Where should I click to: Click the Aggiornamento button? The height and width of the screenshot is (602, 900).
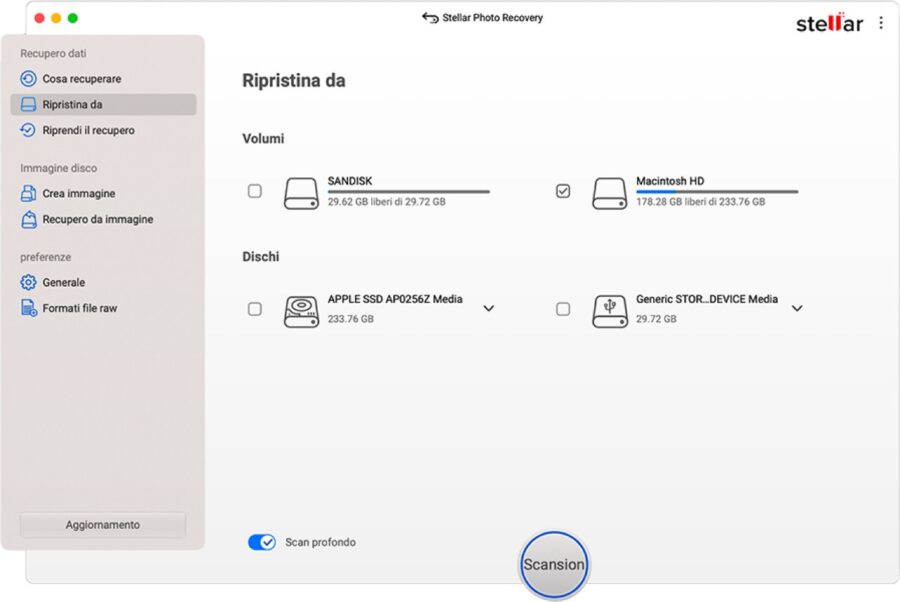coord(103,525)
